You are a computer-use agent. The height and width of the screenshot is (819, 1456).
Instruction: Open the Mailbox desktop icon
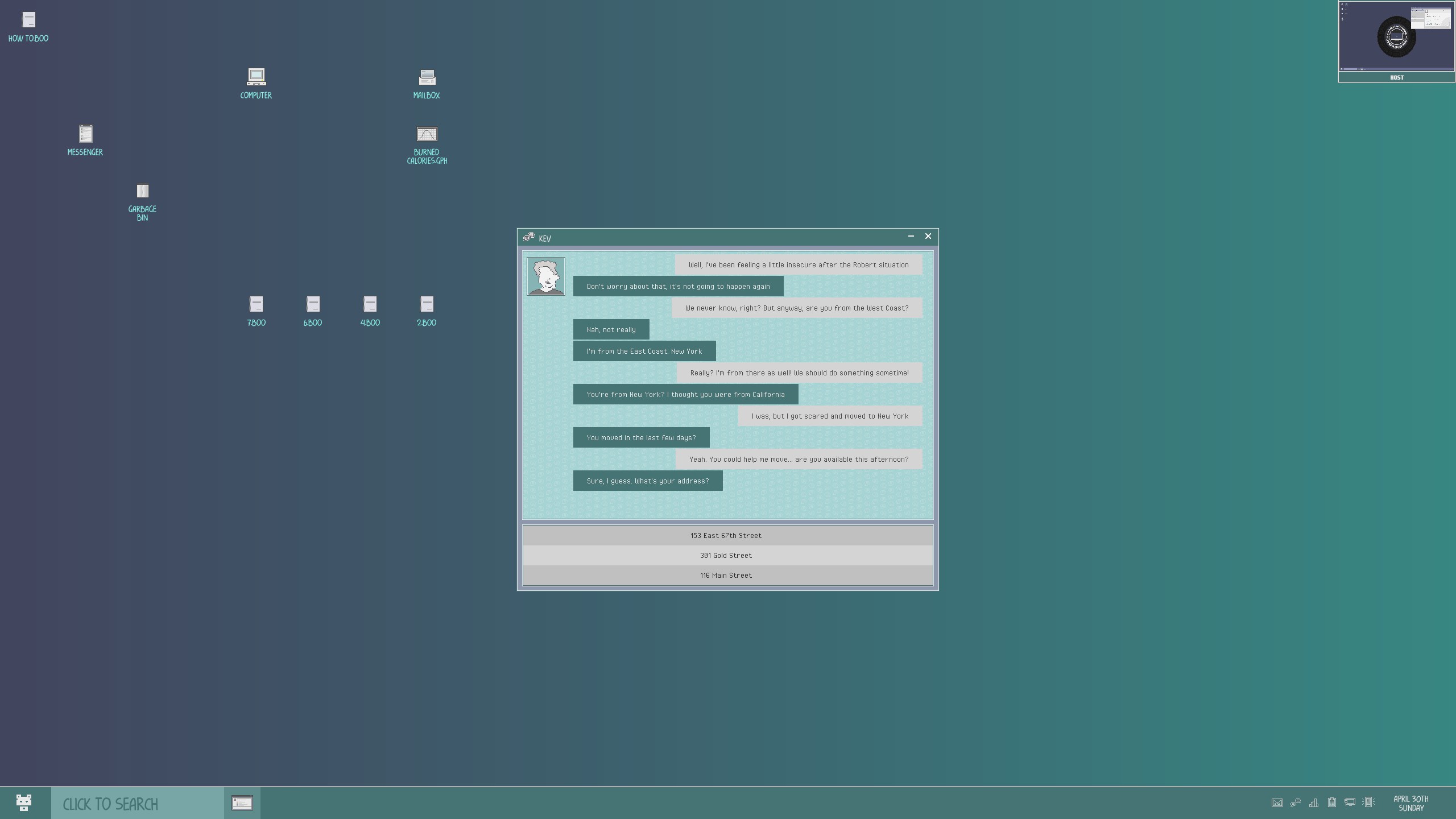(427, 77)
